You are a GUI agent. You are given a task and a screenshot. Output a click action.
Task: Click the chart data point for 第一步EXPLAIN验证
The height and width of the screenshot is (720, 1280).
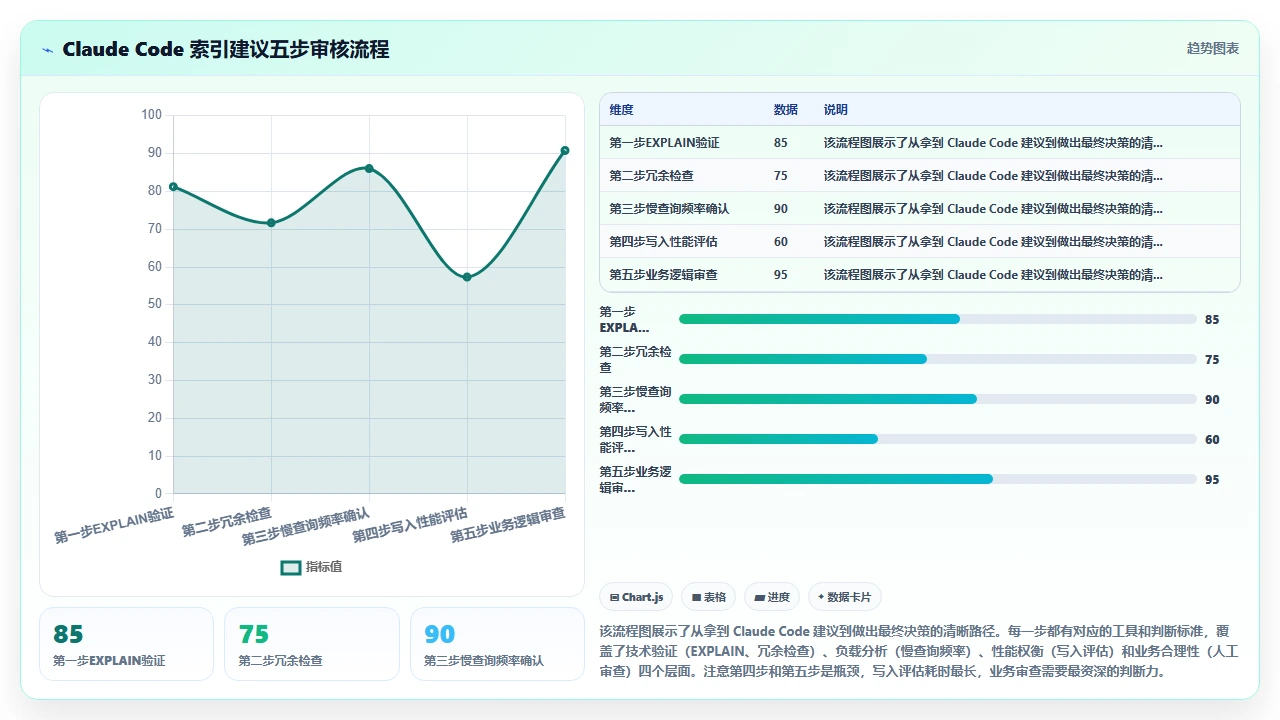(173, 187)
